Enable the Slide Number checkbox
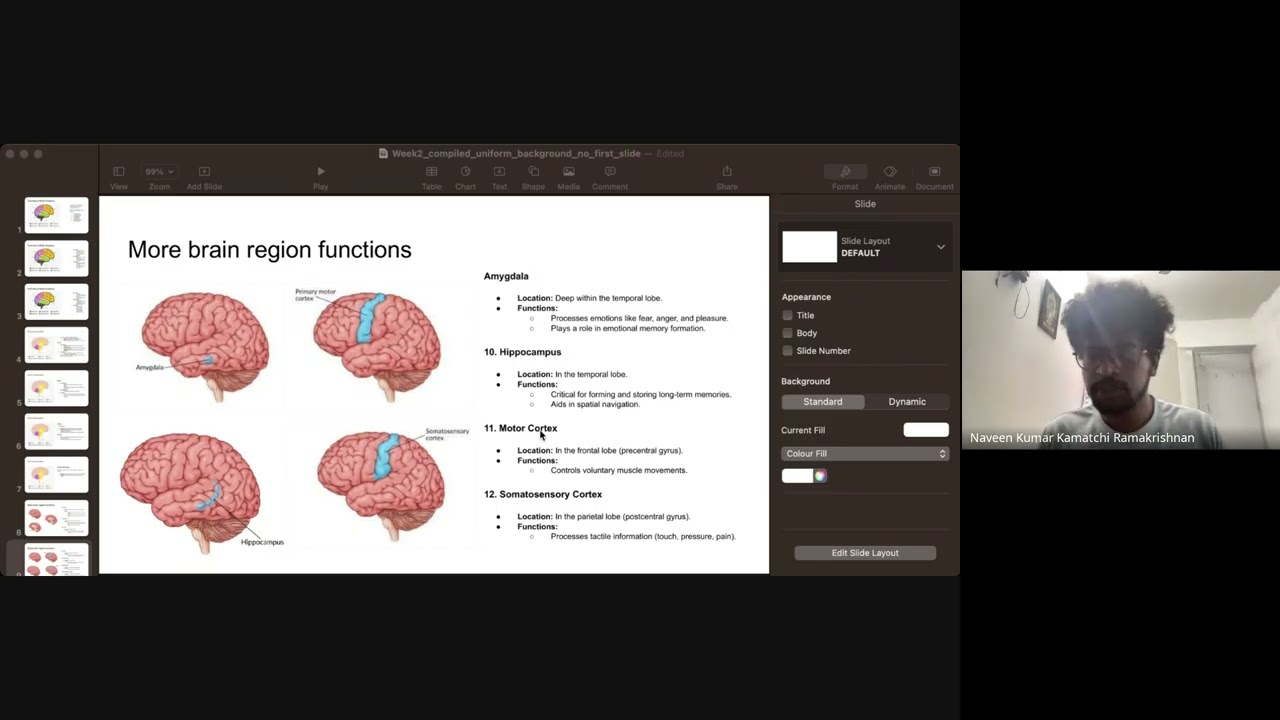This screenshot has height=720, width=1280. tap(788, 351)
